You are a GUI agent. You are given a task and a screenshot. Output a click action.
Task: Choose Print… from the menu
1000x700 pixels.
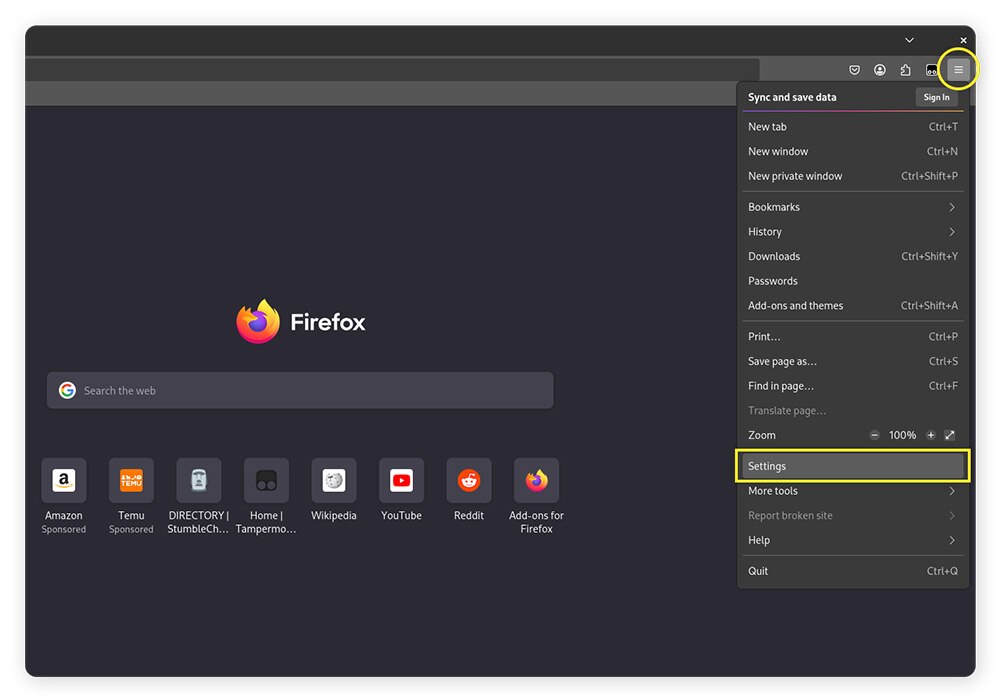coord(853,336)
